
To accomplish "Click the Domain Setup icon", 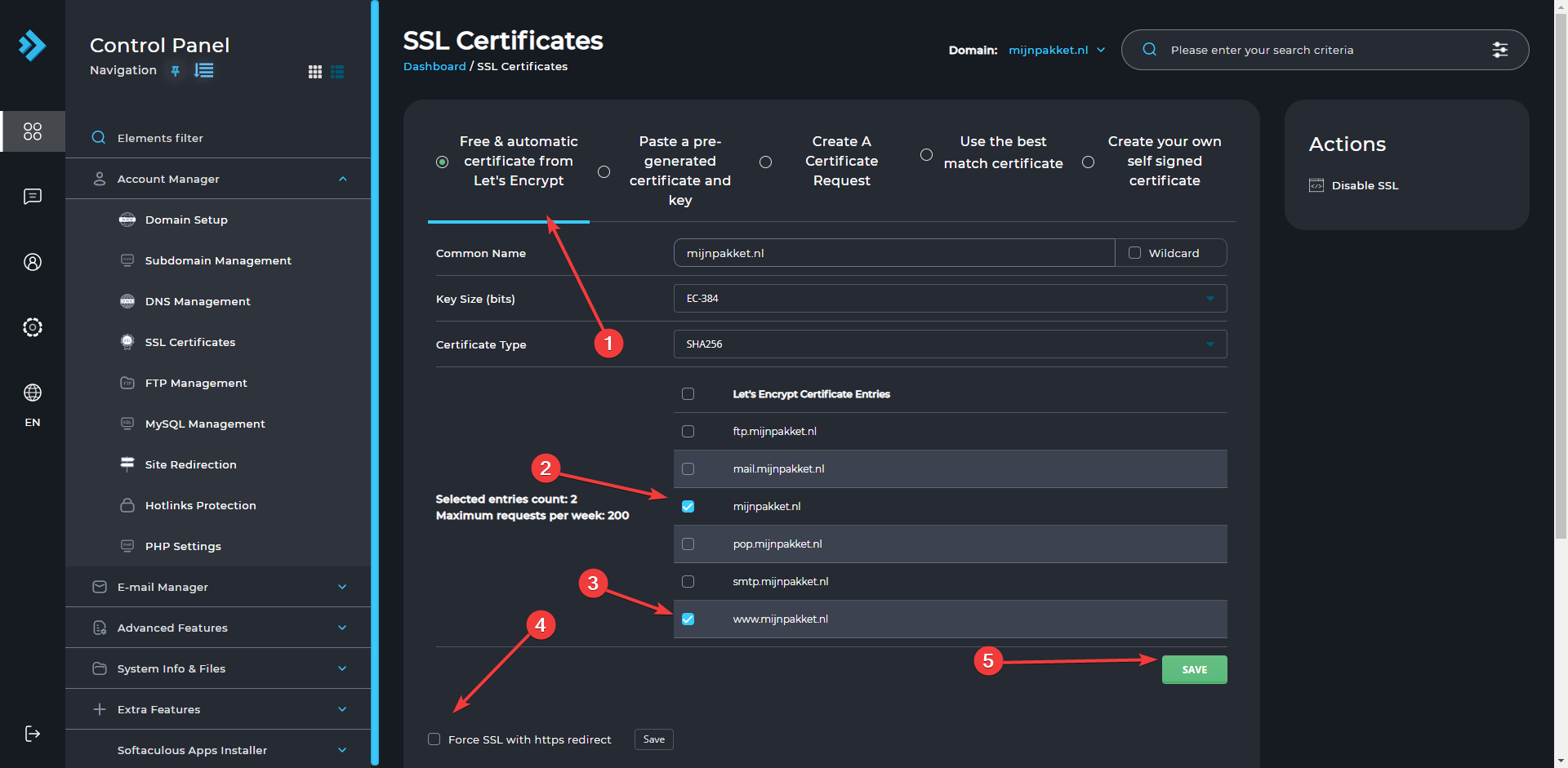I will tap(127, 220).
